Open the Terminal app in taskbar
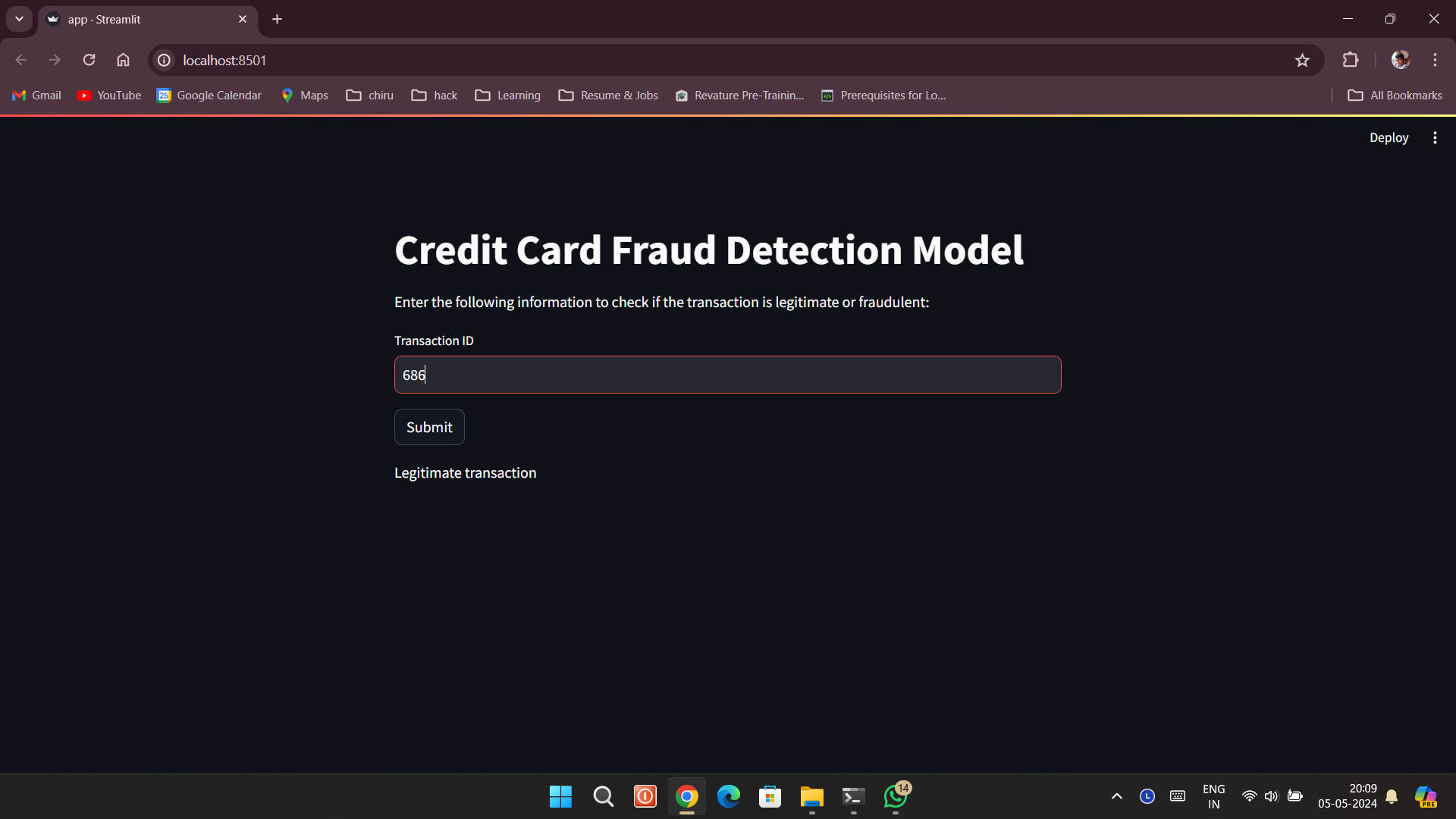 tap(854, 796)
